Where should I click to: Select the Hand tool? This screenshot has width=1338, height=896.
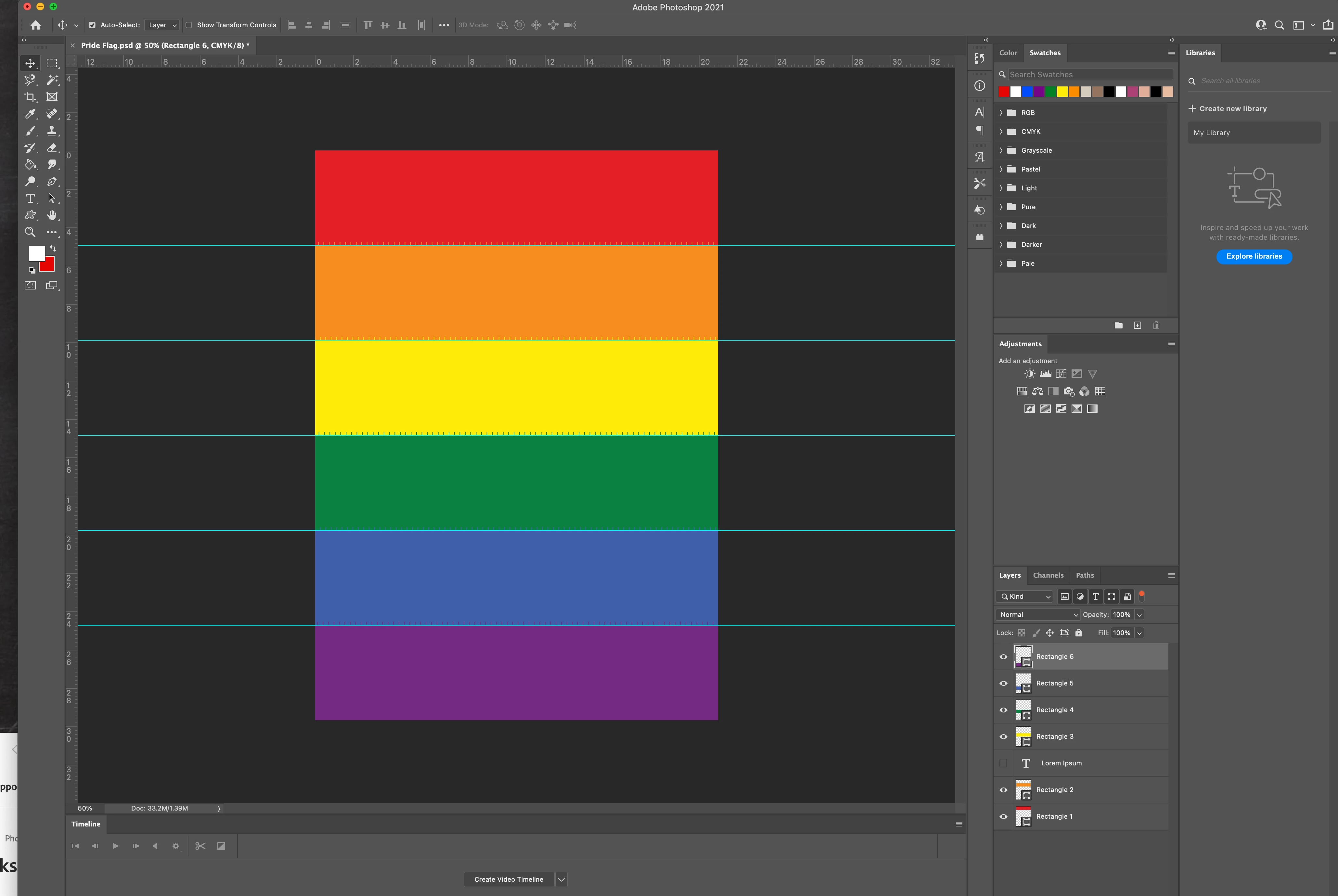click(52, 215)
